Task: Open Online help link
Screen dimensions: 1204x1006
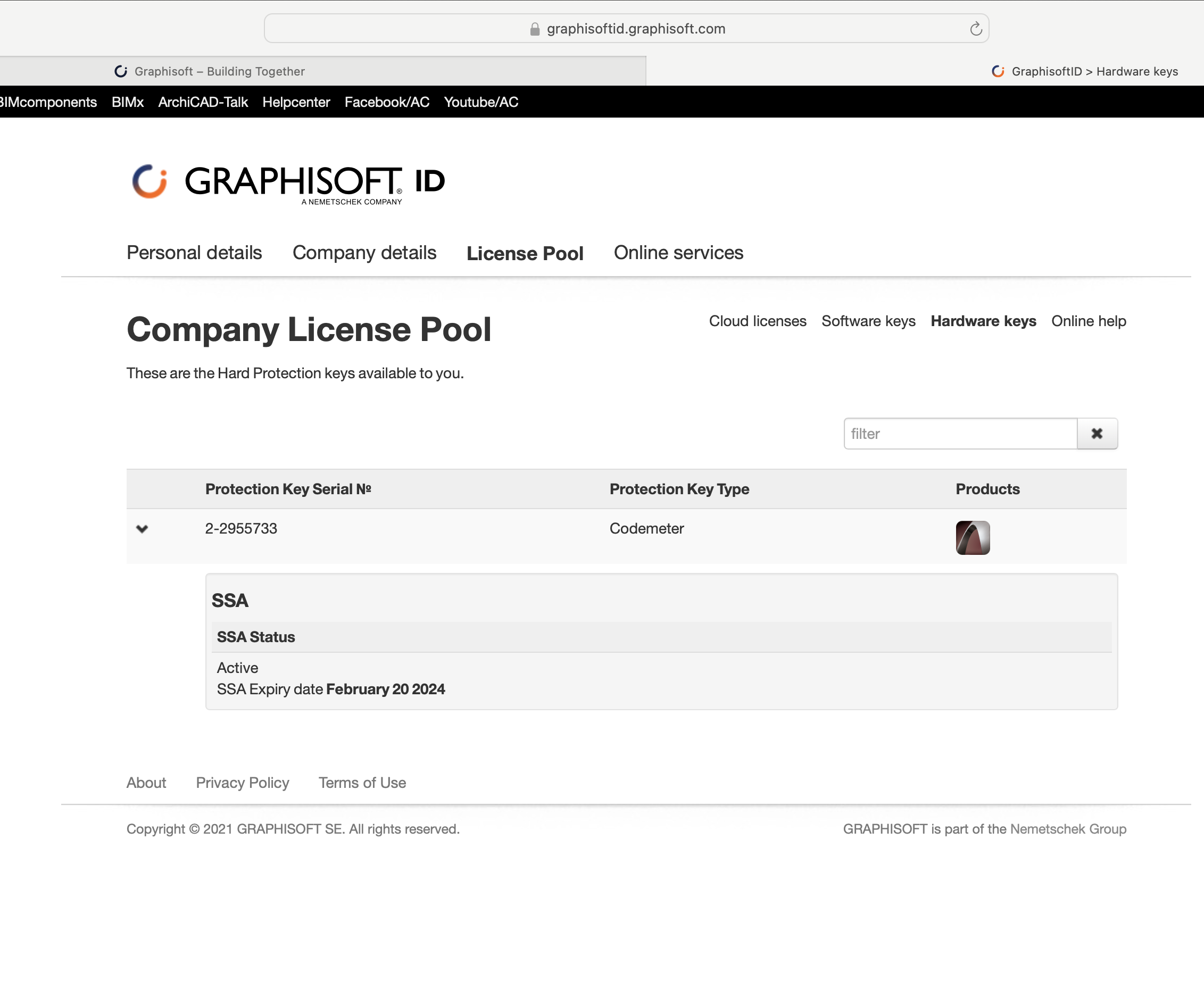Action: (1088, 321)
